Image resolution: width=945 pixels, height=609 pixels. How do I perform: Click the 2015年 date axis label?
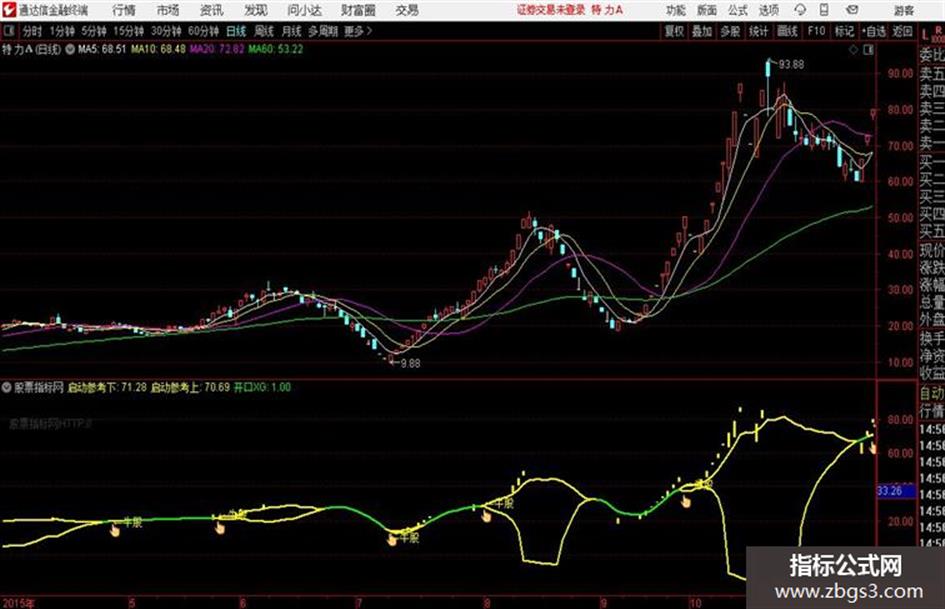(18, 603)
